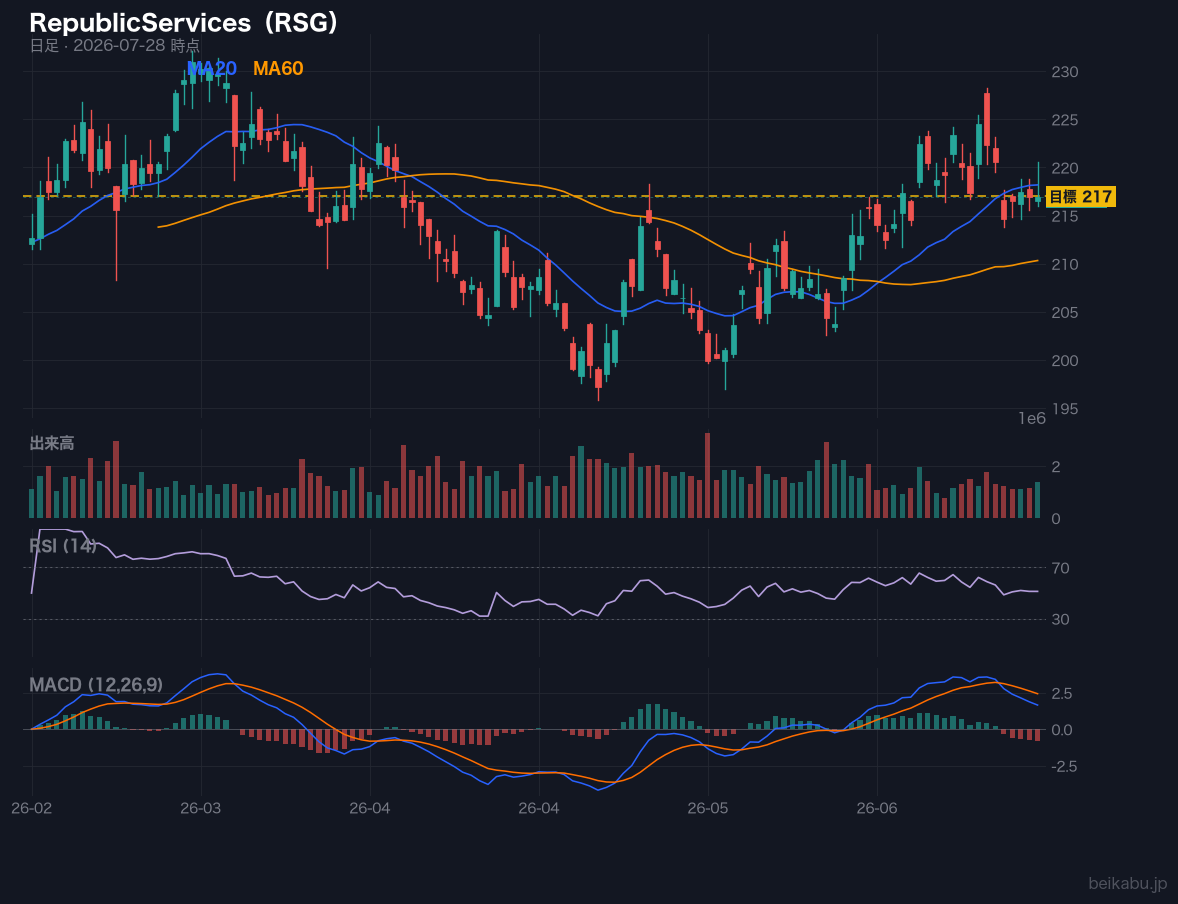Click the 205 price axis label
The width and height of the screenshot is (1178, 904).
[x=1065, y=313]
